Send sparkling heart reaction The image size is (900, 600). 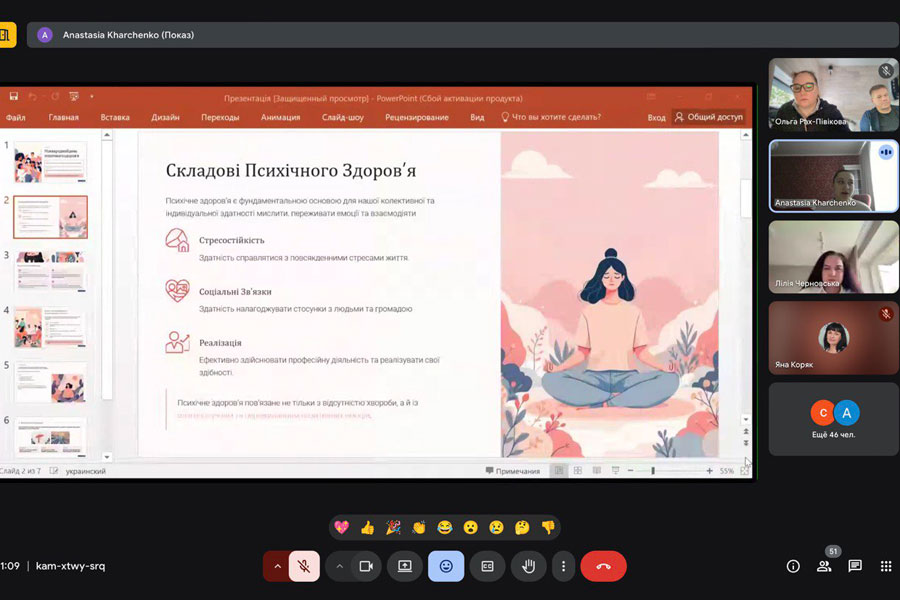tap(342, 527)
